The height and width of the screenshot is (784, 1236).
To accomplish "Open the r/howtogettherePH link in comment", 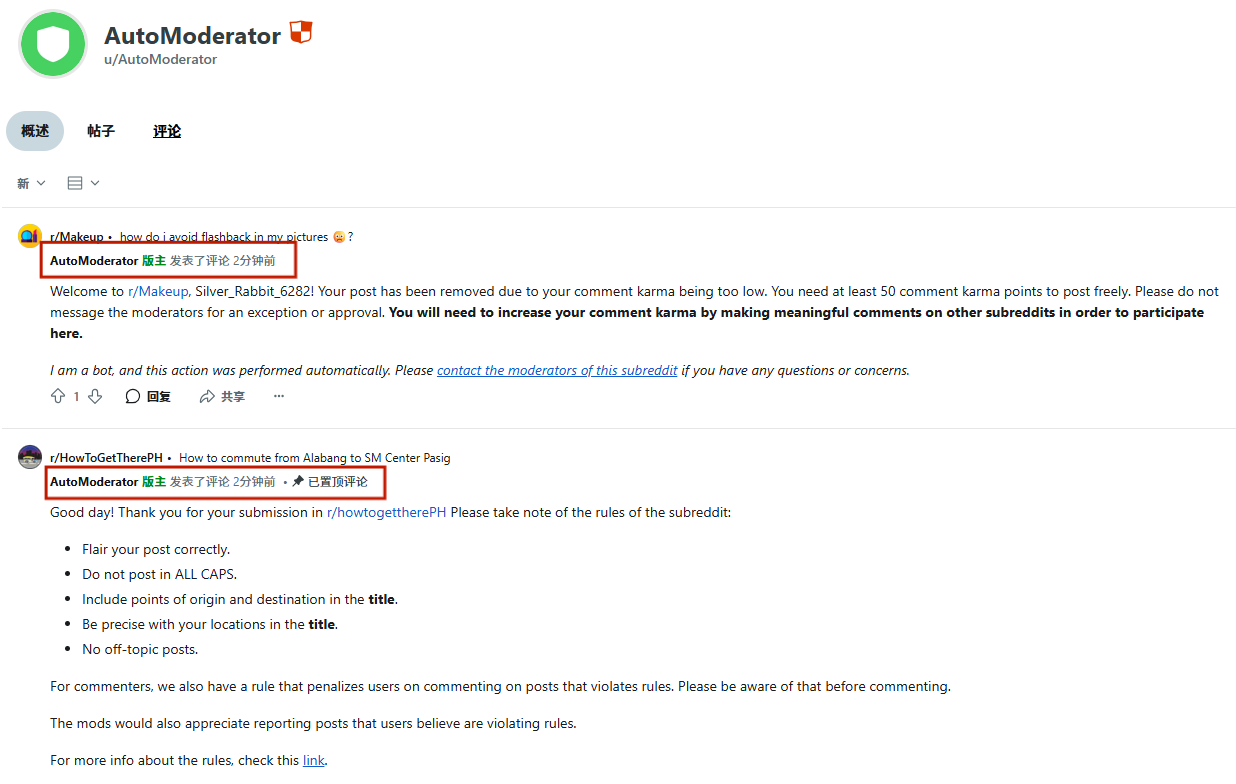I will coord(386,513).
